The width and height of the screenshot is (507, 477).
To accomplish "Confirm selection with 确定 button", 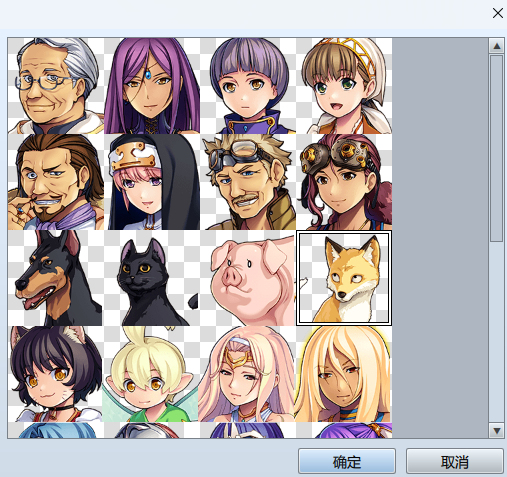I will click(347, 462).
